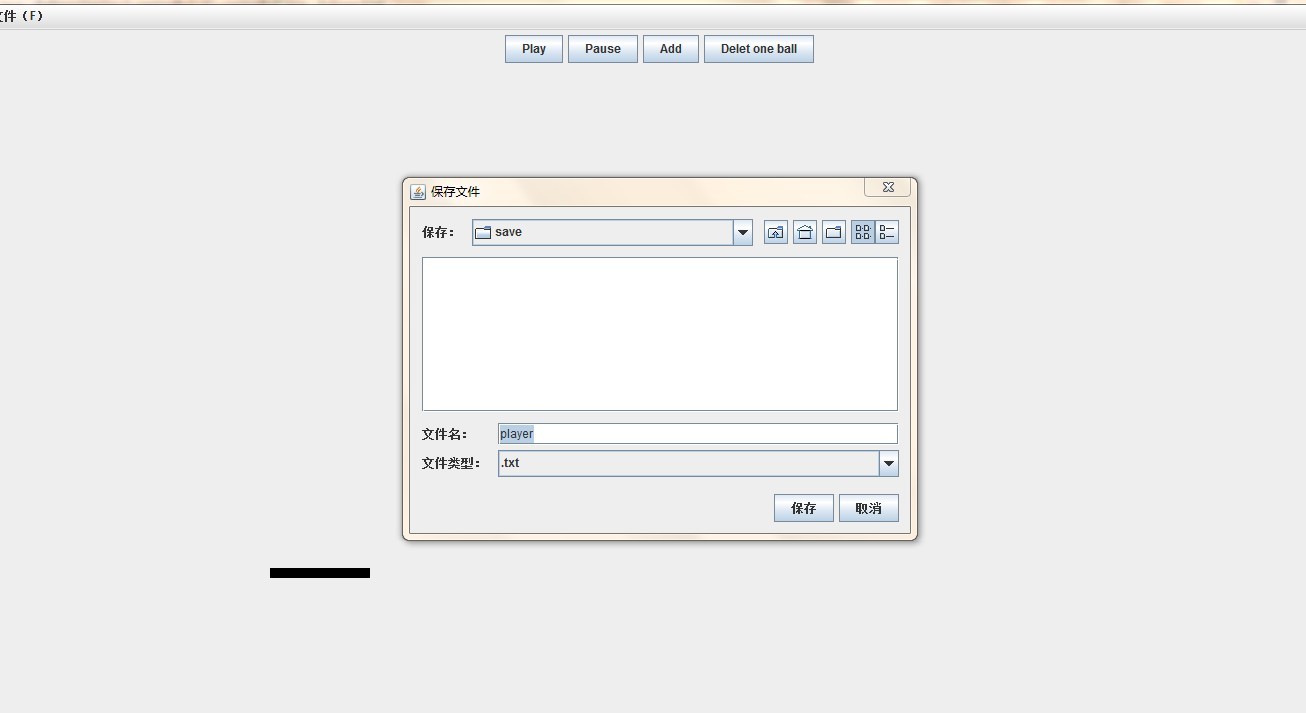Switch save dialog to details view
1306x713 pixels.
[887, 232]
